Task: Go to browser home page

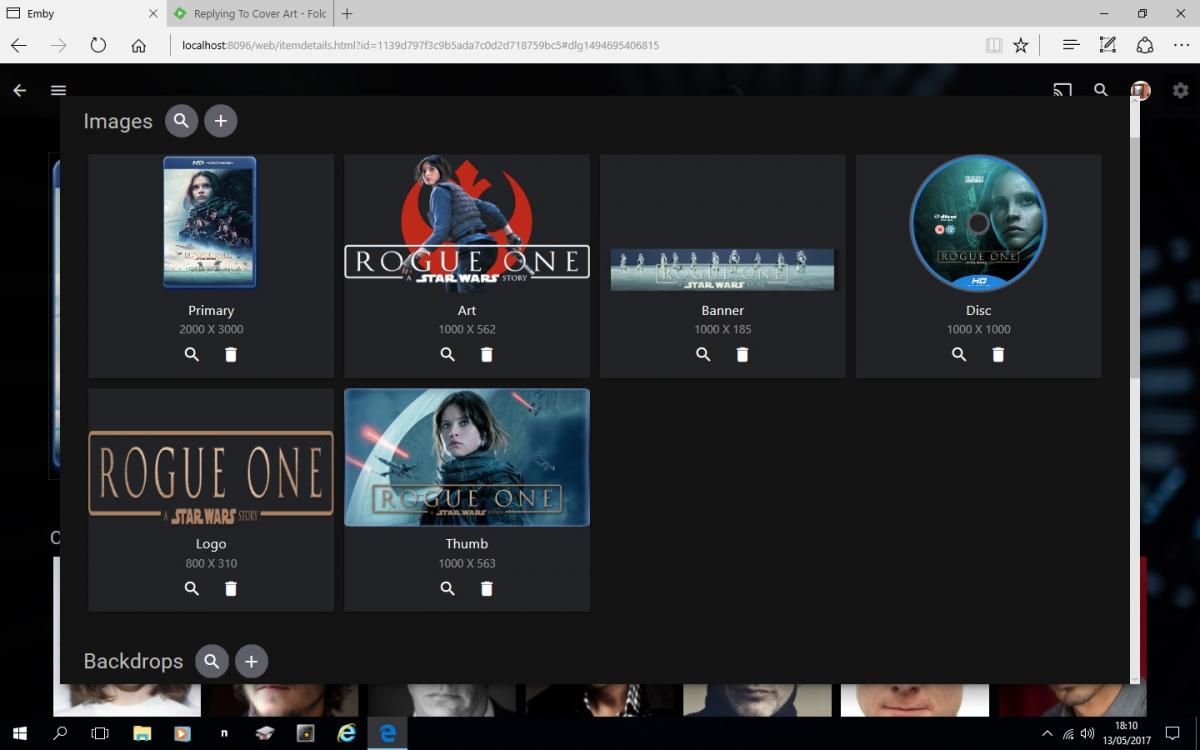Action: click(139, 45)
